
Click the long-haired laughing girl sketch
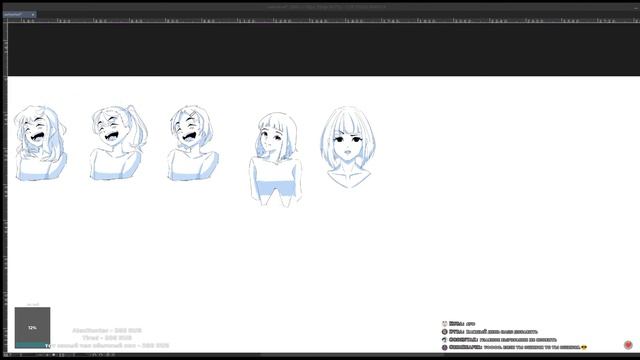pos(40,143)
